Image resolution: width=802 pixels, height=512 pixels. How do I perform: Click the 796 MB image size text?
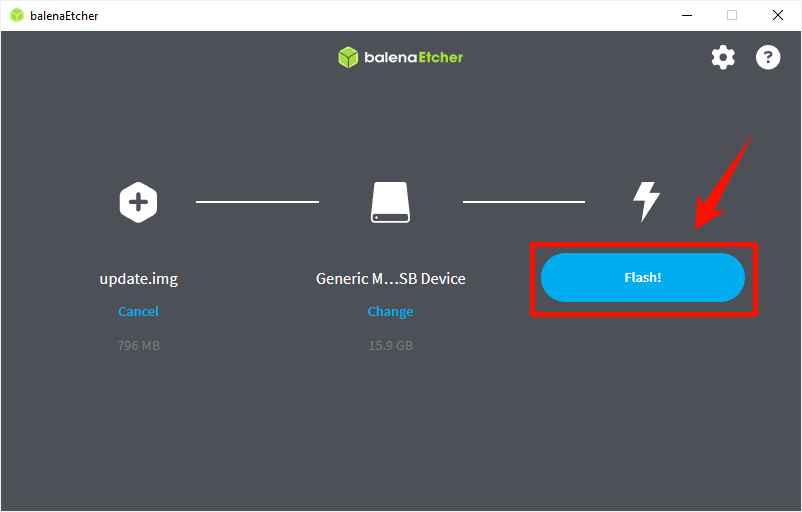point(138,346)
